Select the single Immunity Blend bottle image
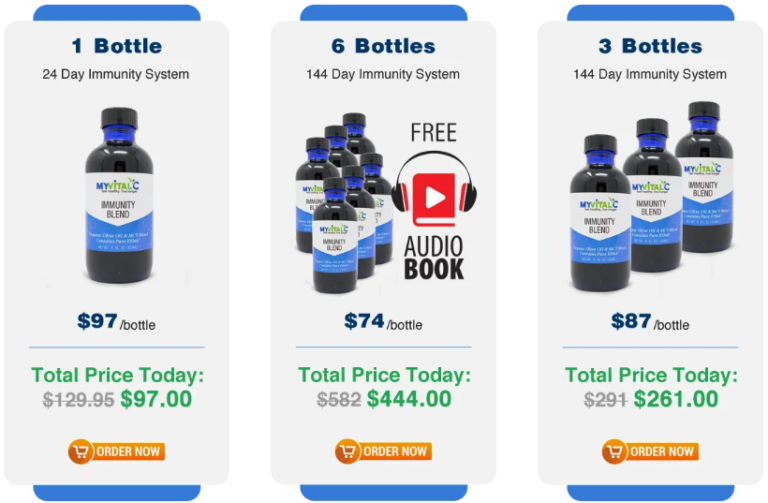Viewport: 768px width, 503px height. click(119, 195)
